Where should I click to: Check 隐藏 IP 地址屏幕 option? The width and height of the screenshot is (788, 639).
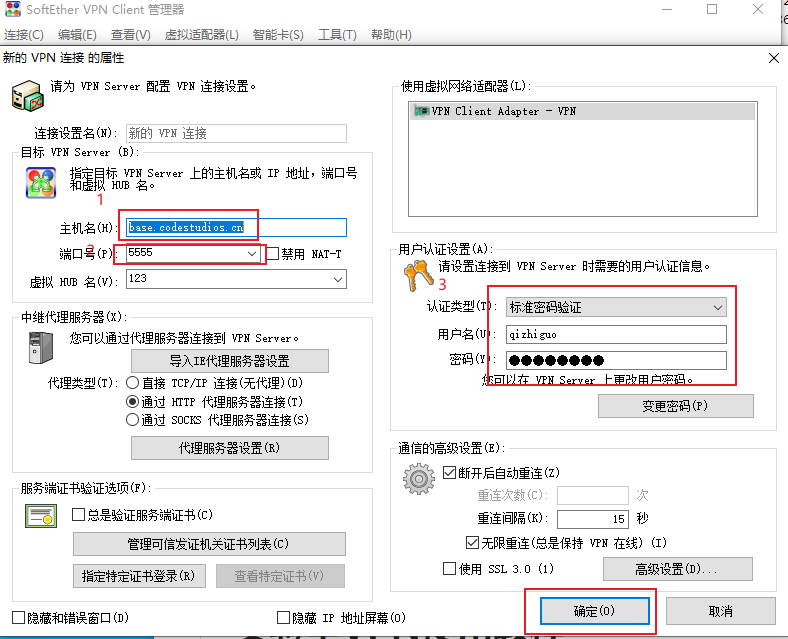283,617
